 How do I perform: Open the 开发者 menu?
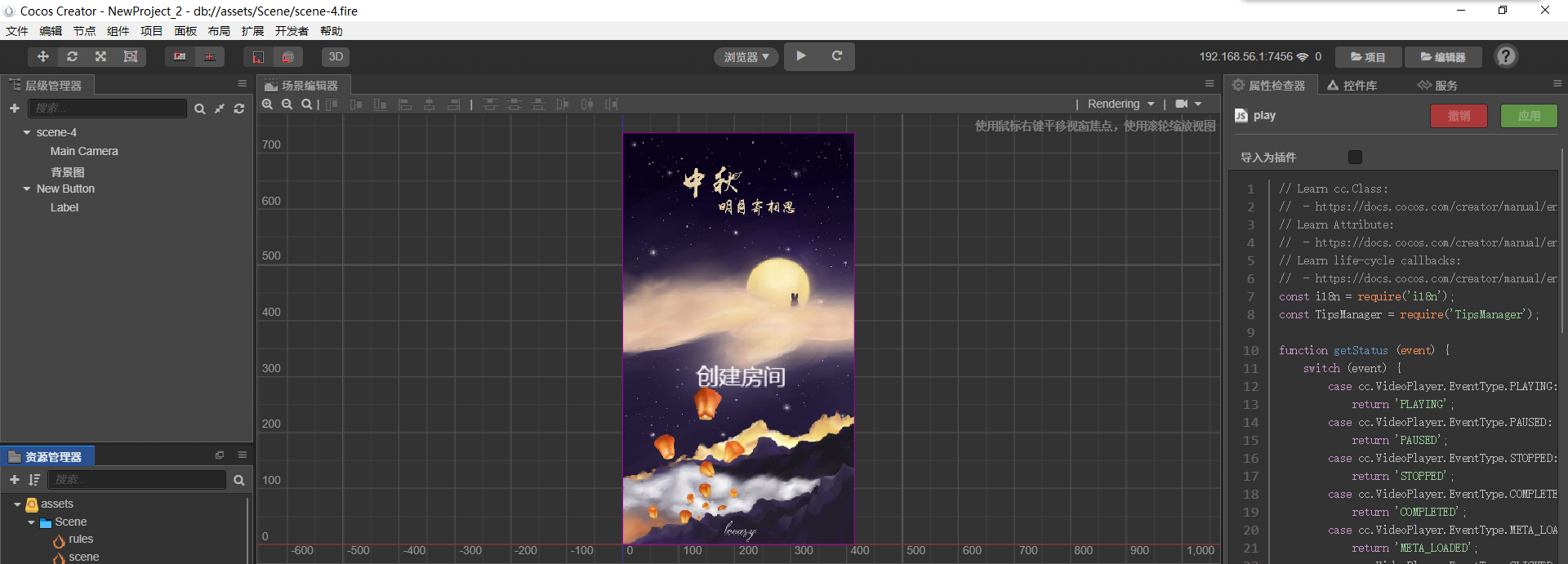[x=292, y=31]
